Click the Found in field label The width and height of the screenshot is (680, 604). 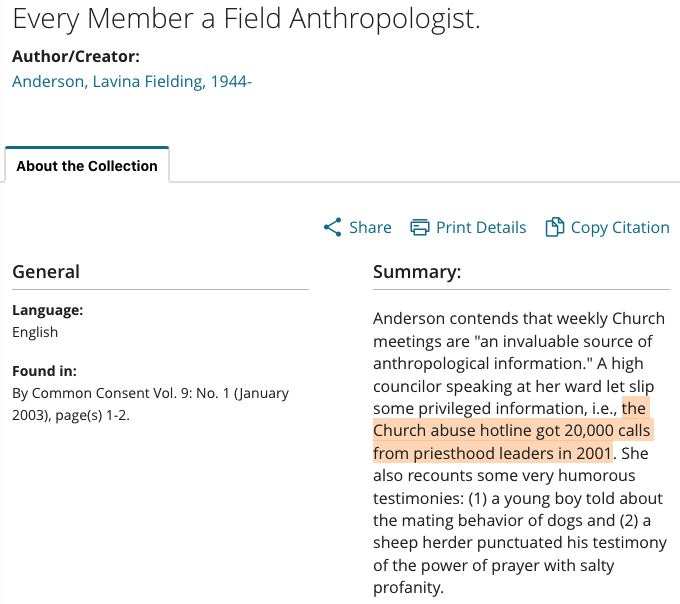pos(44,371)
